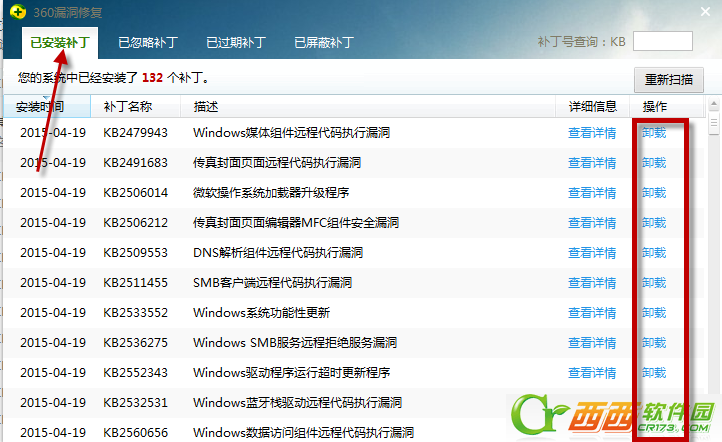View details for KB2479943
The width and height of the screenshot is (722, 442).
(592, 133)
